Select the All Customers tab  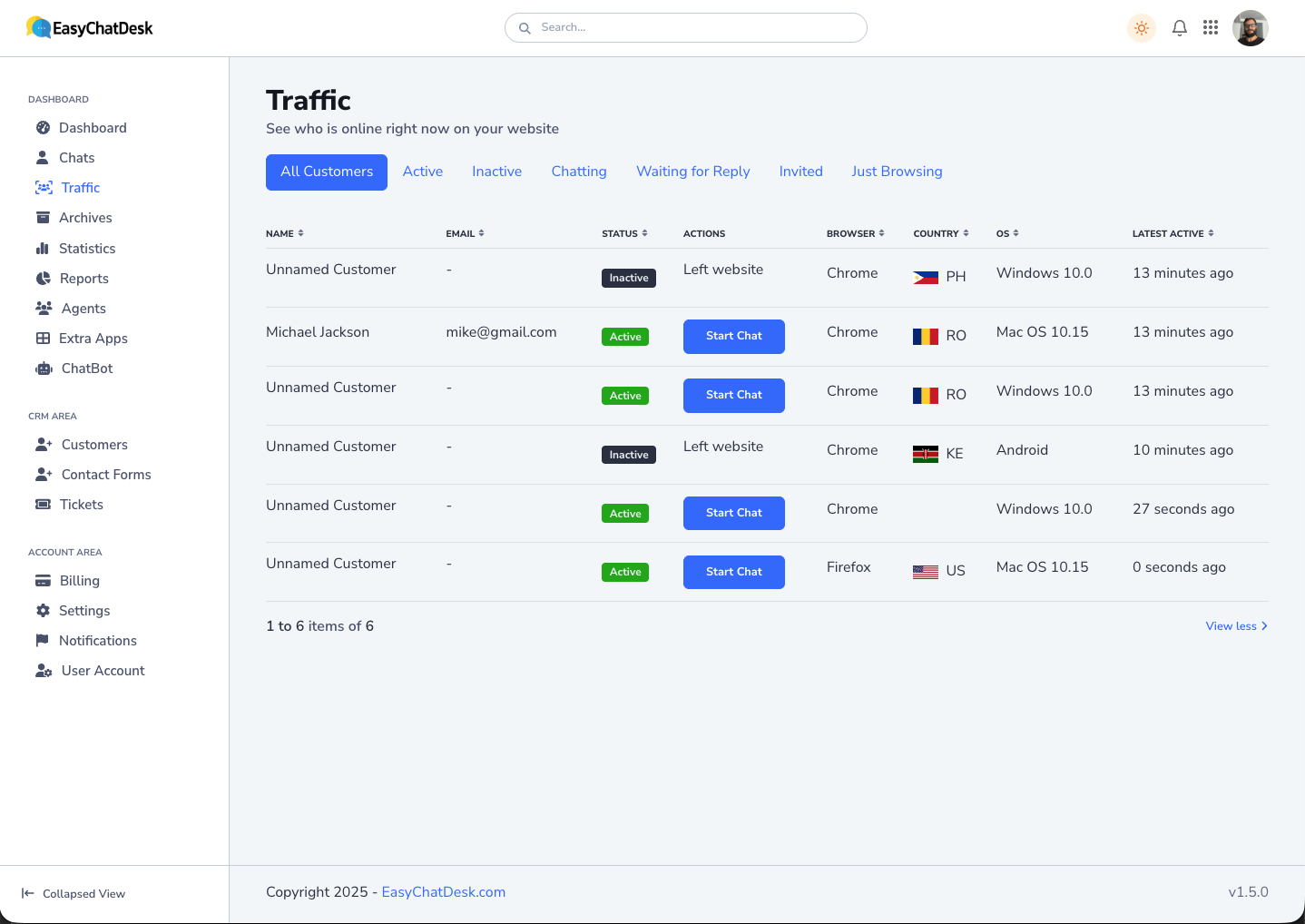[x=327, y=172]
